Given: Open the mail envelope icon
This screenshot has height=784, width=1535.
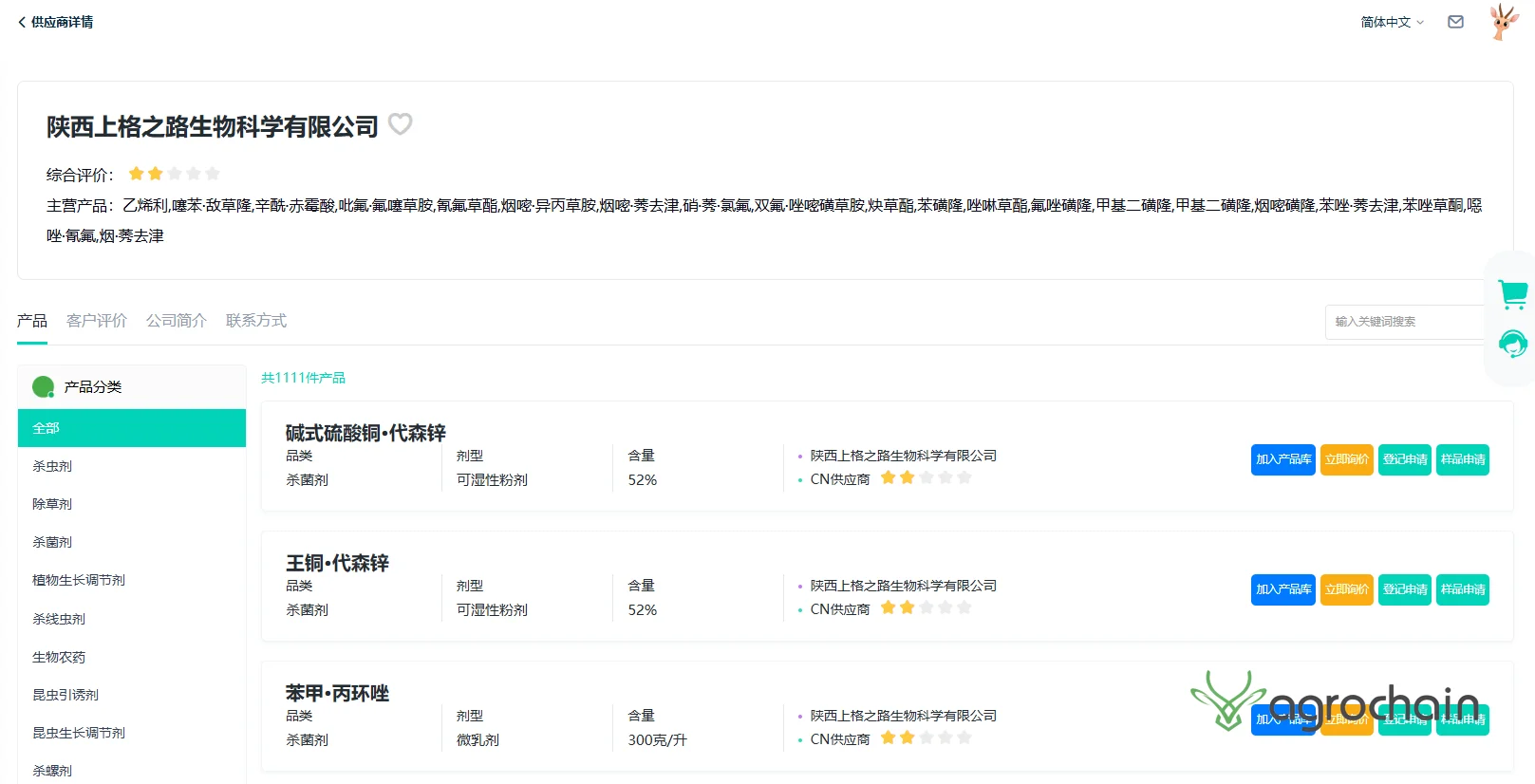Looking at the screenshot, I should 1455,22.
